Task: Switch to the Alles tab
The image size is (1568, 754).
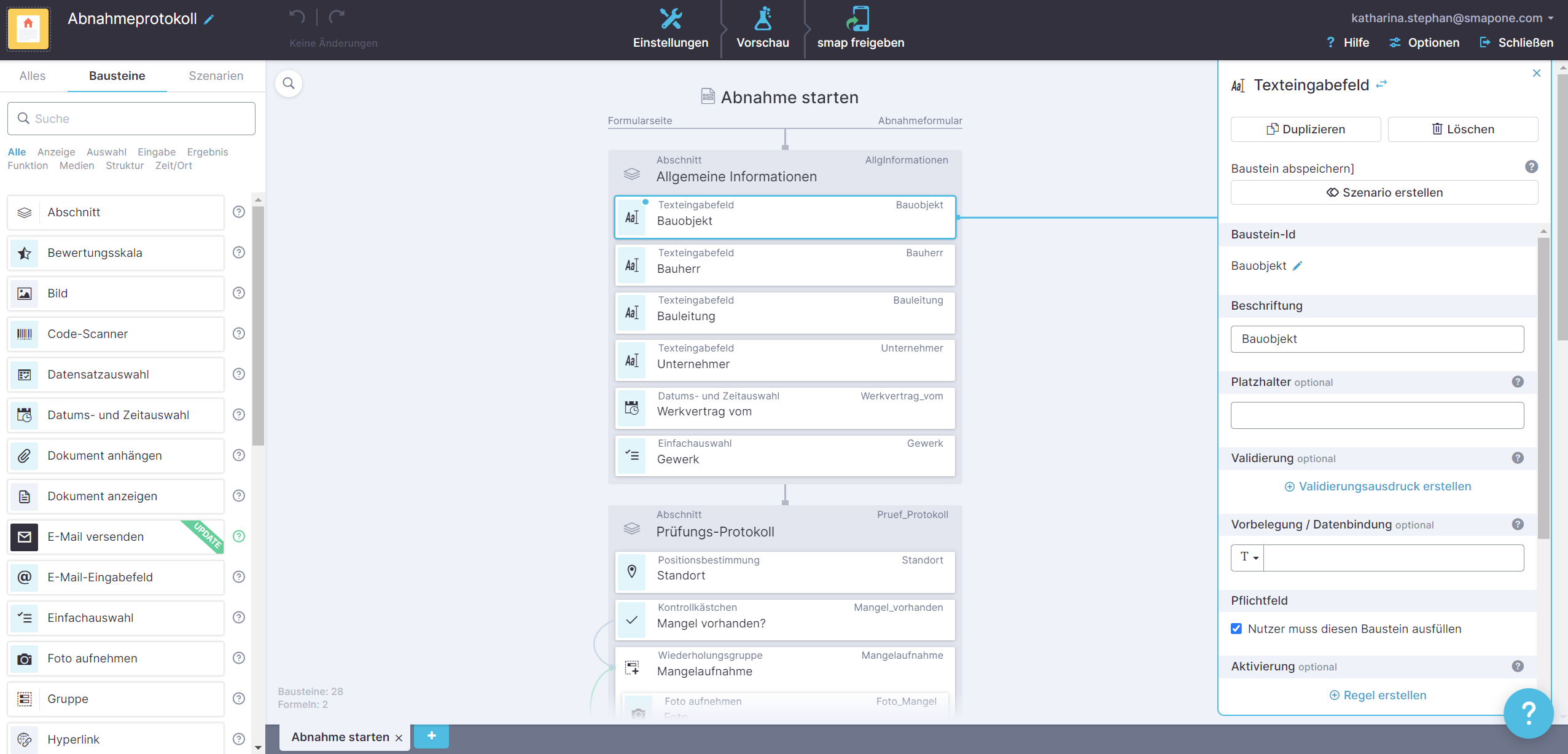Action: (x=32, y=76)
